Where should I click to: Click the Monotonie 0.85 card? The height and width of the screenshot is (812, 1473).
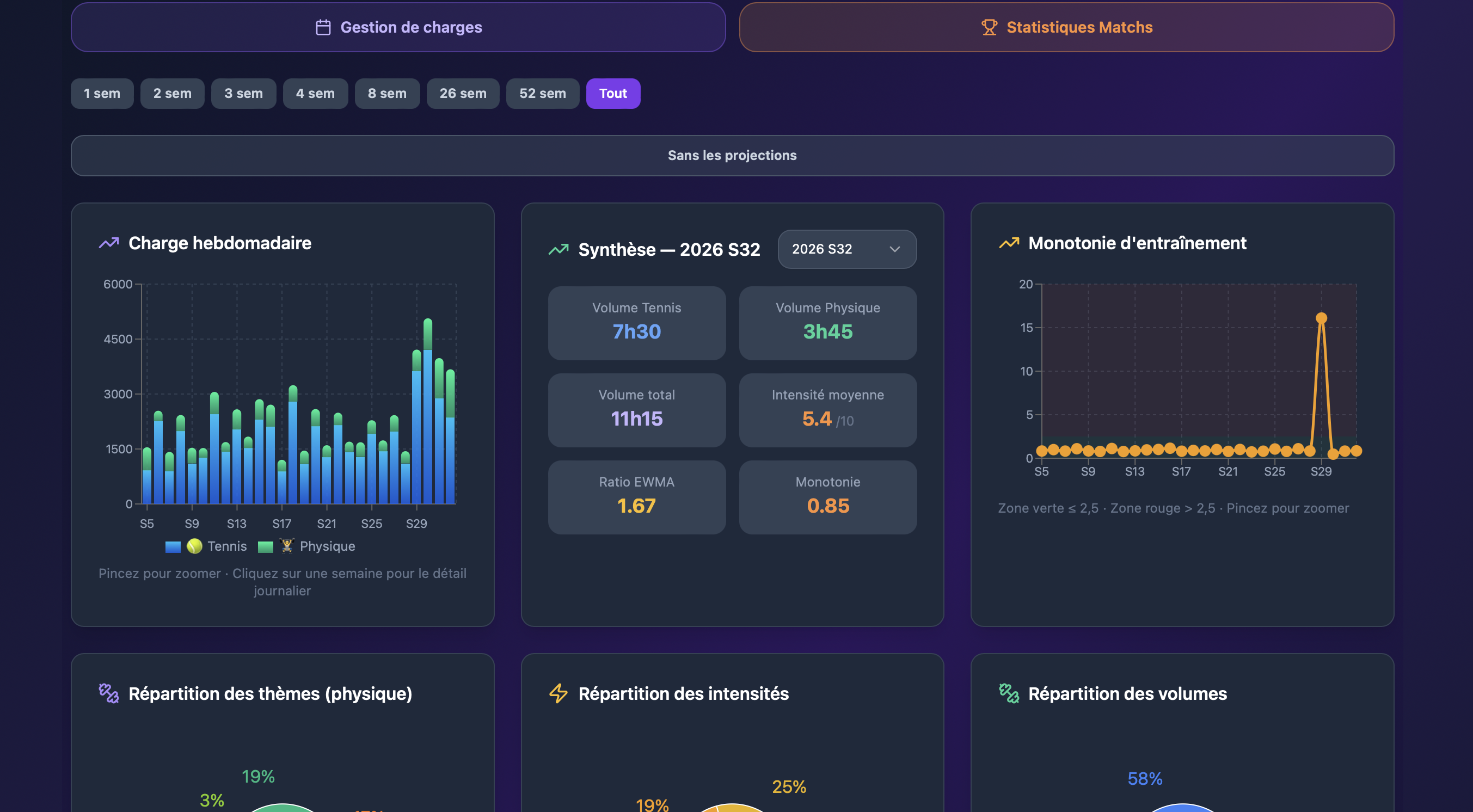point(828,497)
